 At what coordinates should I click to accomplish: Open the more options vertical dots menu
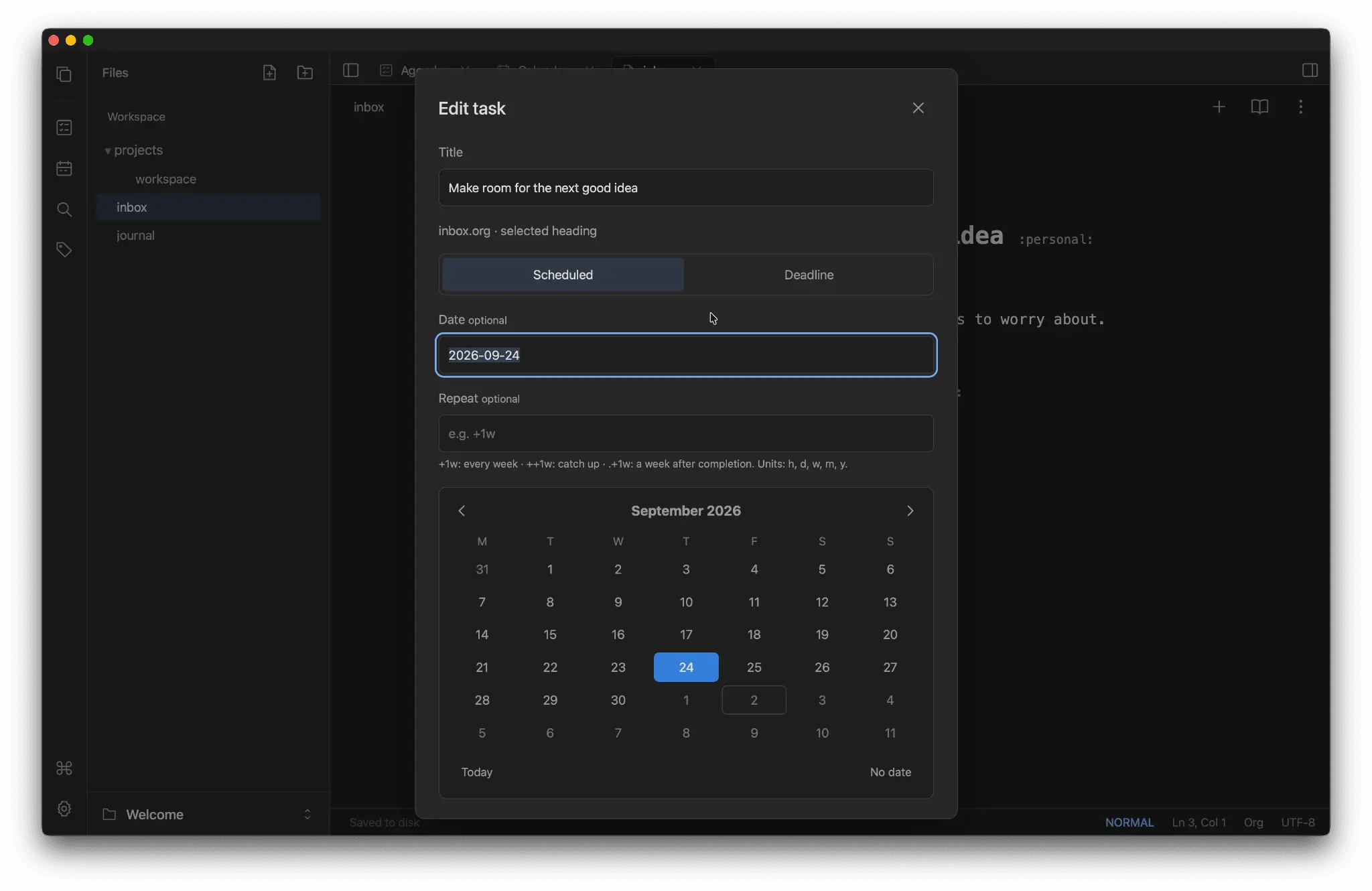click(1300, 107)
